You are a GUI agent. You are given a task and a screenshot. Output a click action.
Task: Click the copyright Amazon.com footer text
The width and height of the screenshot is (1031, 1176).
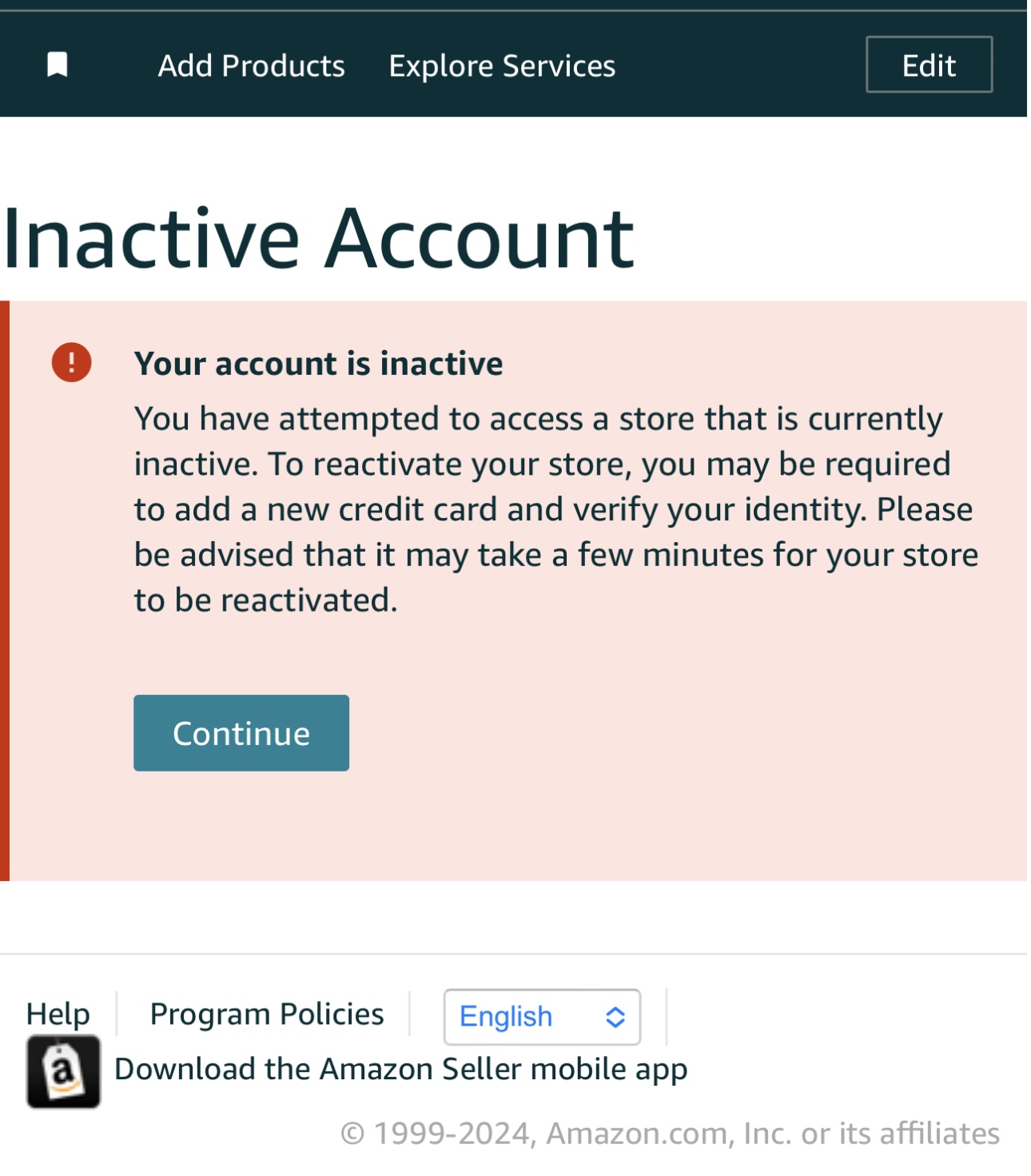670,1134
